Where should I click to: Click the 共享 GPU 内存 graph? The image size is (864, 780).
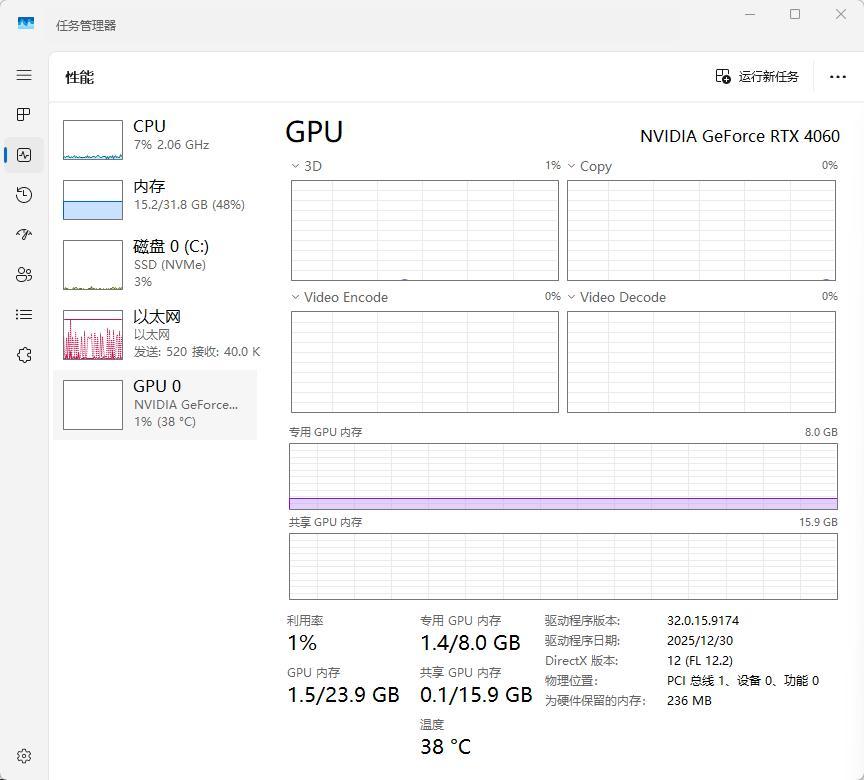(563, 566)
